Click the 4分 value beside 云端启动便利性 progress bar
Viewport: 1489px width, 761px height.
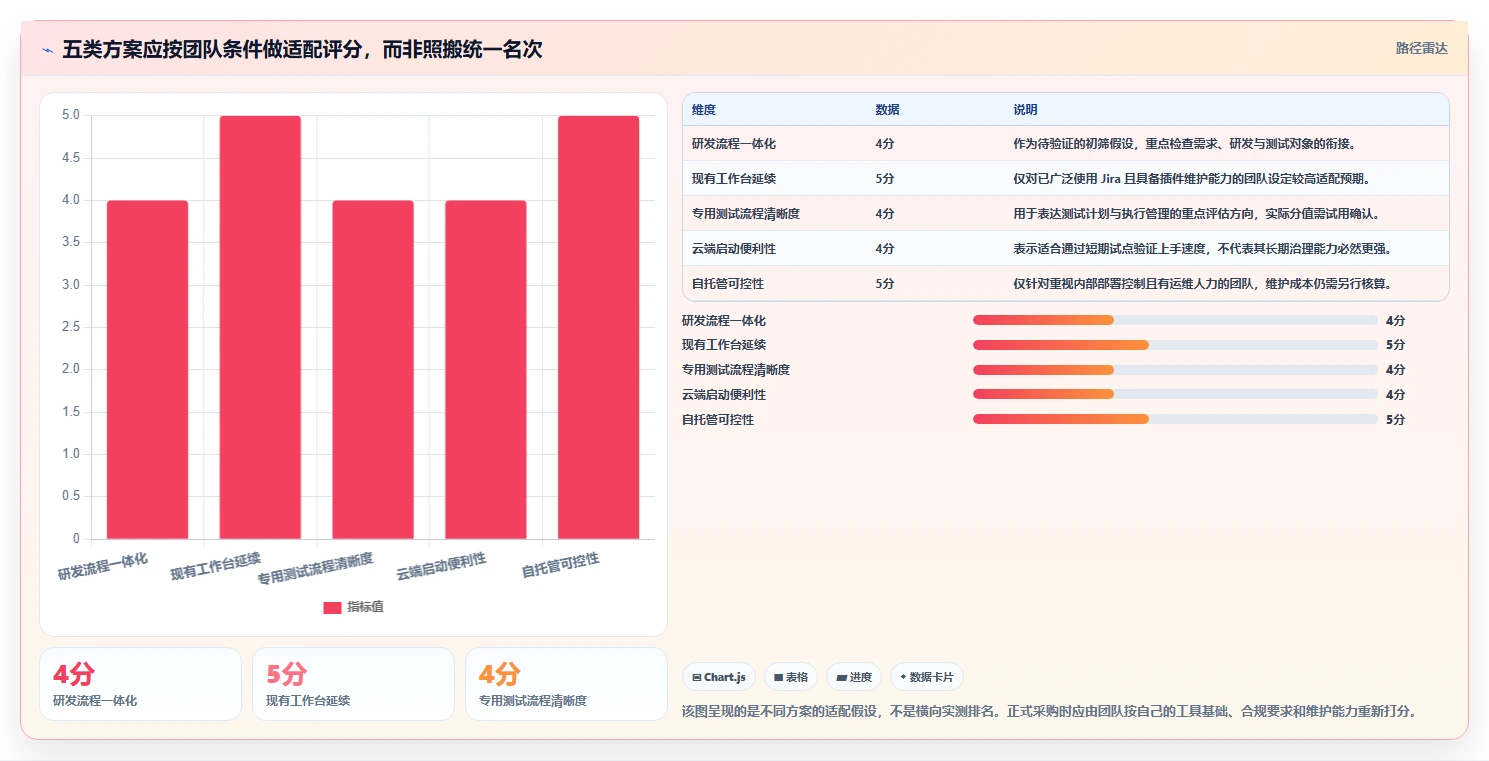tap(1395, 395)
